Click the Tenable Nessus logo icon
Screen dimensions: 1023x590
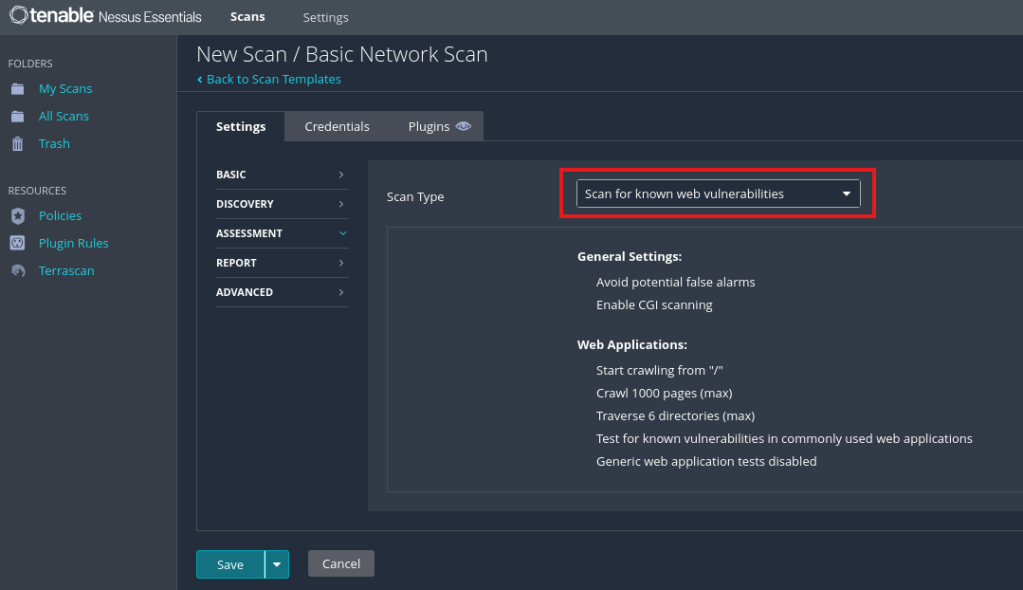(18, 16)
